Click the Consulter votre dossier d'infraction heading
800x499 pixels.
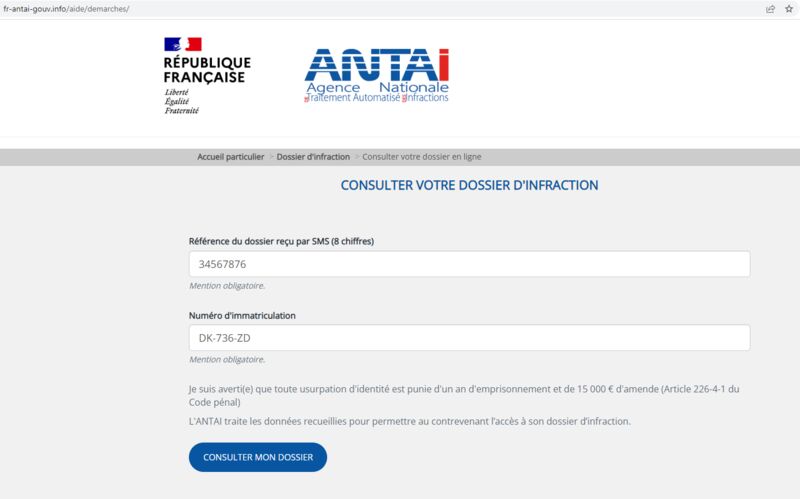[469, 185]
